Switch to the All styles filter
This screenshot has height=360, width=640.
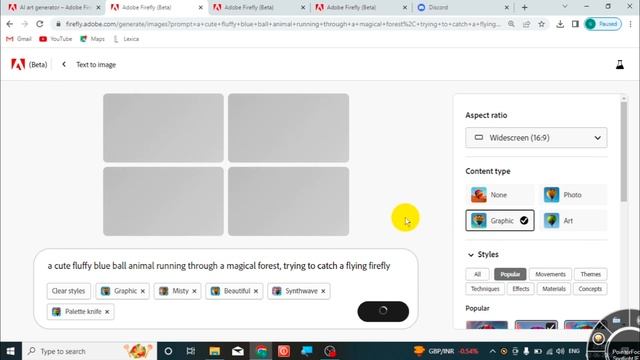click(477, 274)
